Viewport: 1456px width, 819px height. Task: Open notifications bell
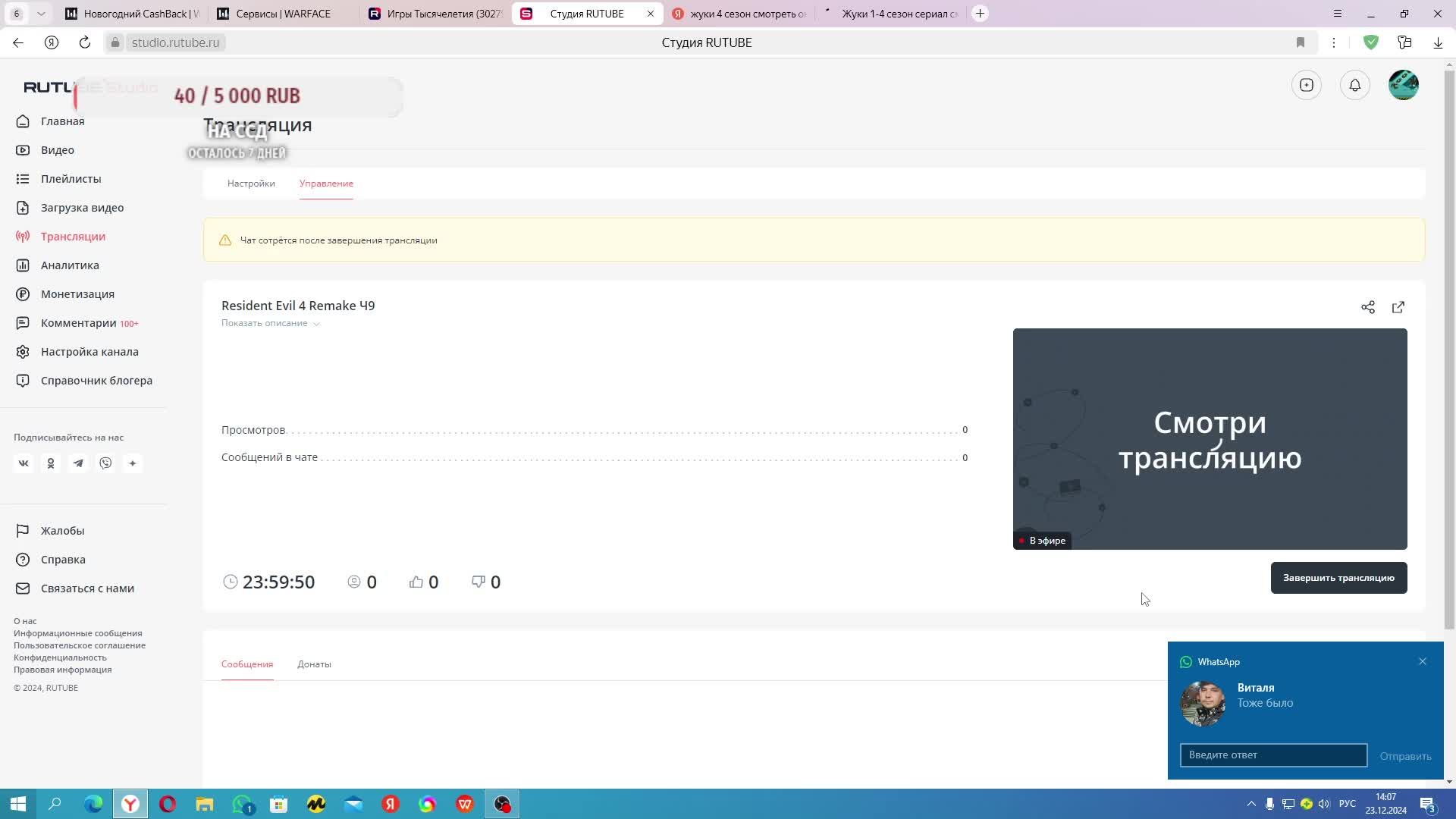pyautogui.click(x=1355, y=85)
